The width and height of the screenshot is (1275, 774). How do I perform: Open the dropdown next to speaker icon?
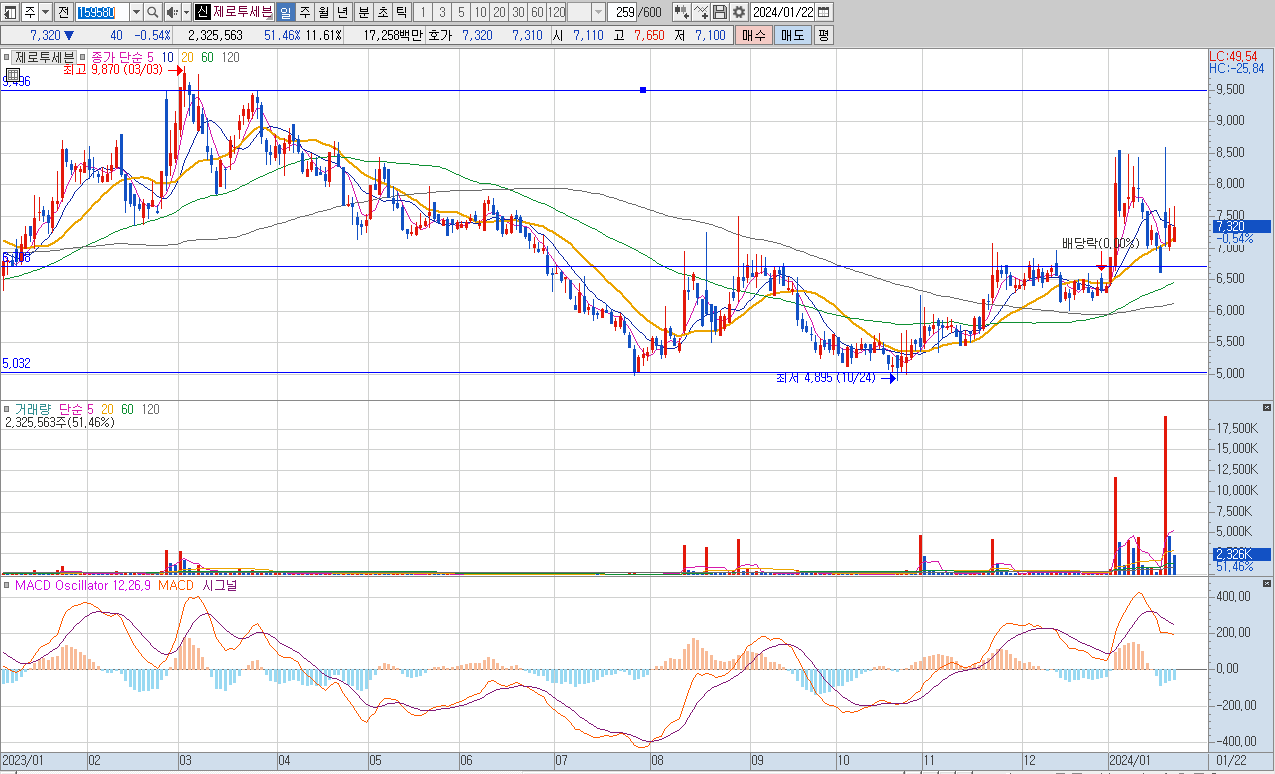tap(186, 12)
